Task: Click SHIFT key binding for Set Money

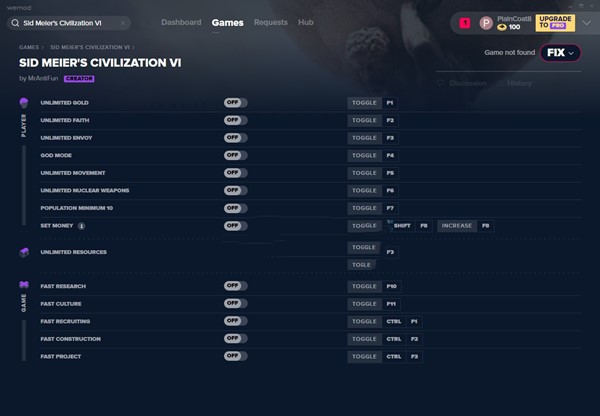Action: click(401, 226)
